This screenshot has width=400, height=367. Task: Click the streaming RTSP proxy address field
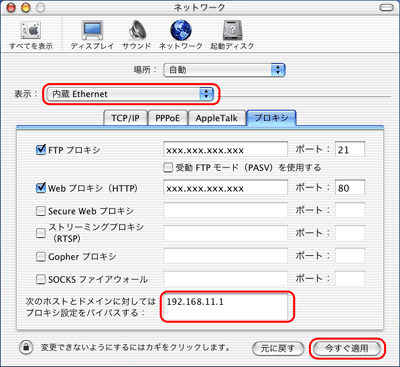click(x=225, y=233)
